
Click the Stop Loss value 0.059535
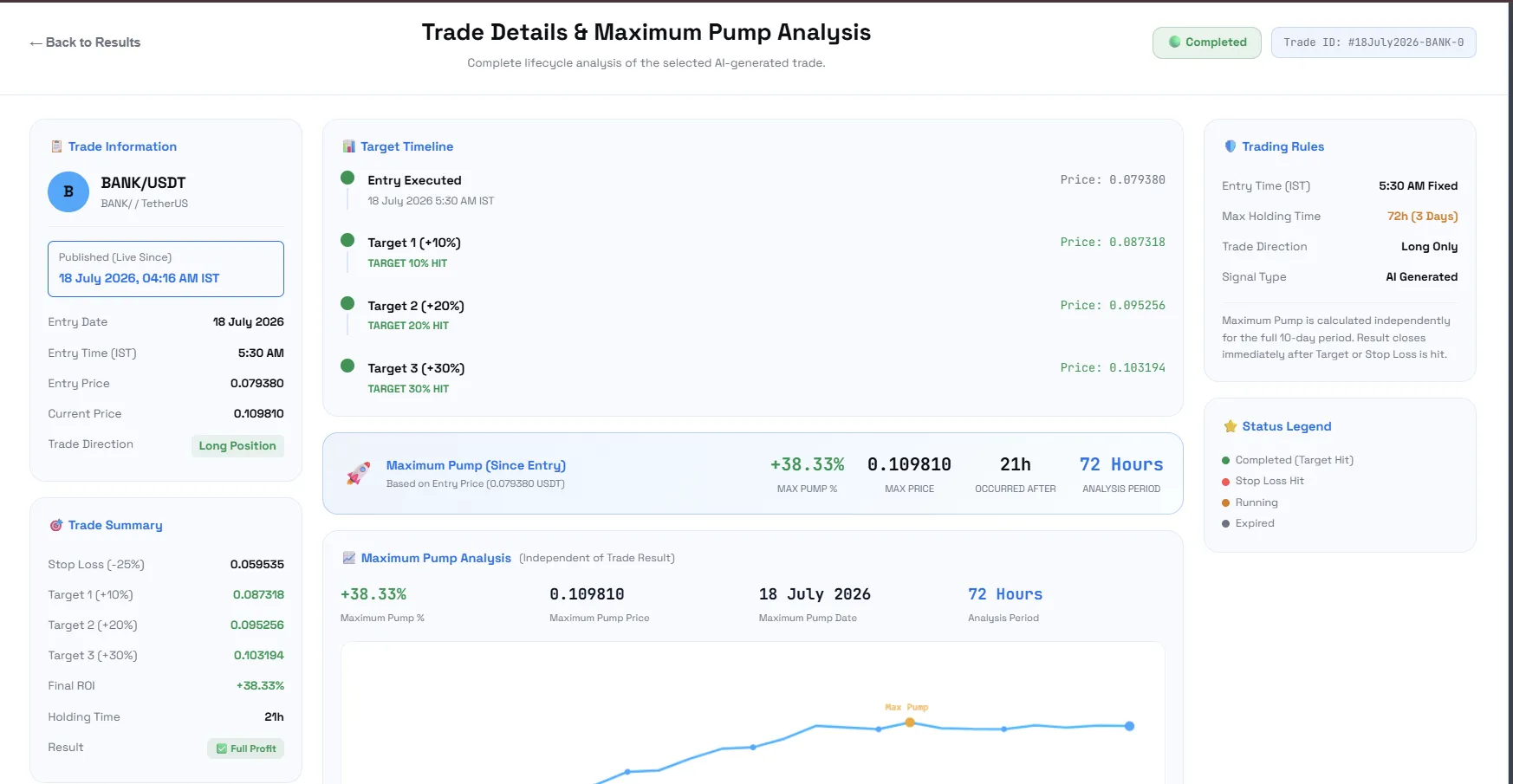pos(257,564)
